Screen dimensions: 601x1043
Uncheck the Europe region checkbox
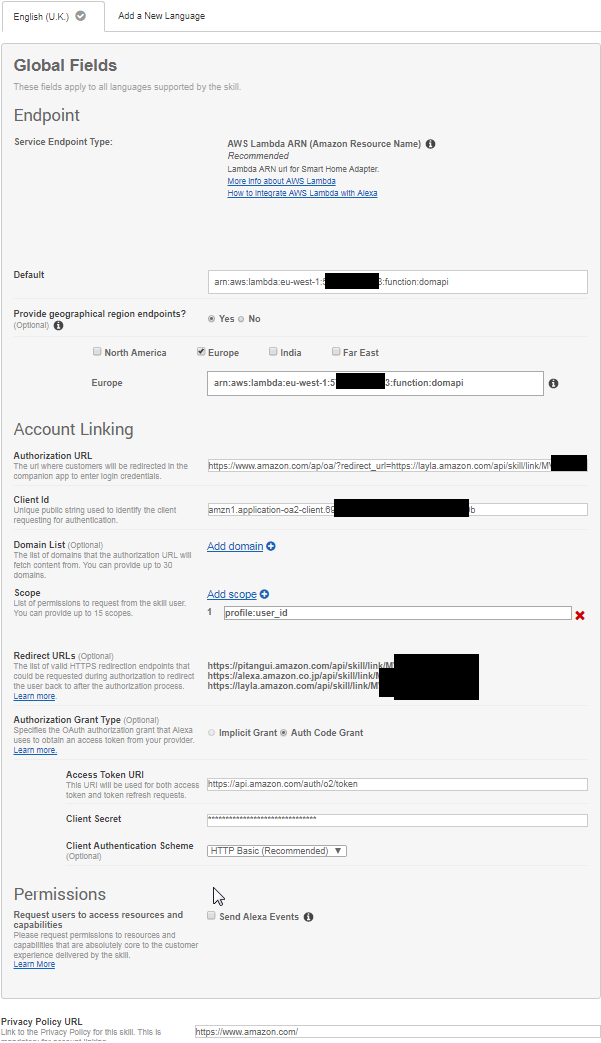point(201,351)
